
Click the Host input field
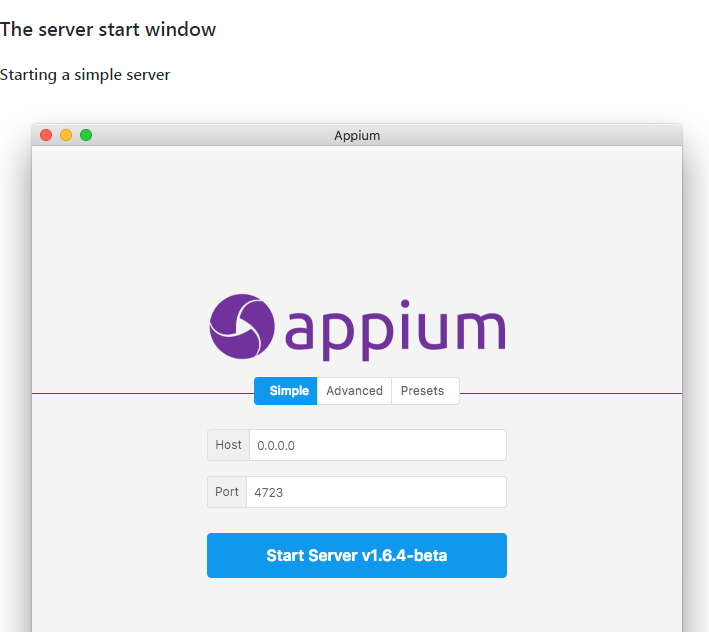coord(378,445)
